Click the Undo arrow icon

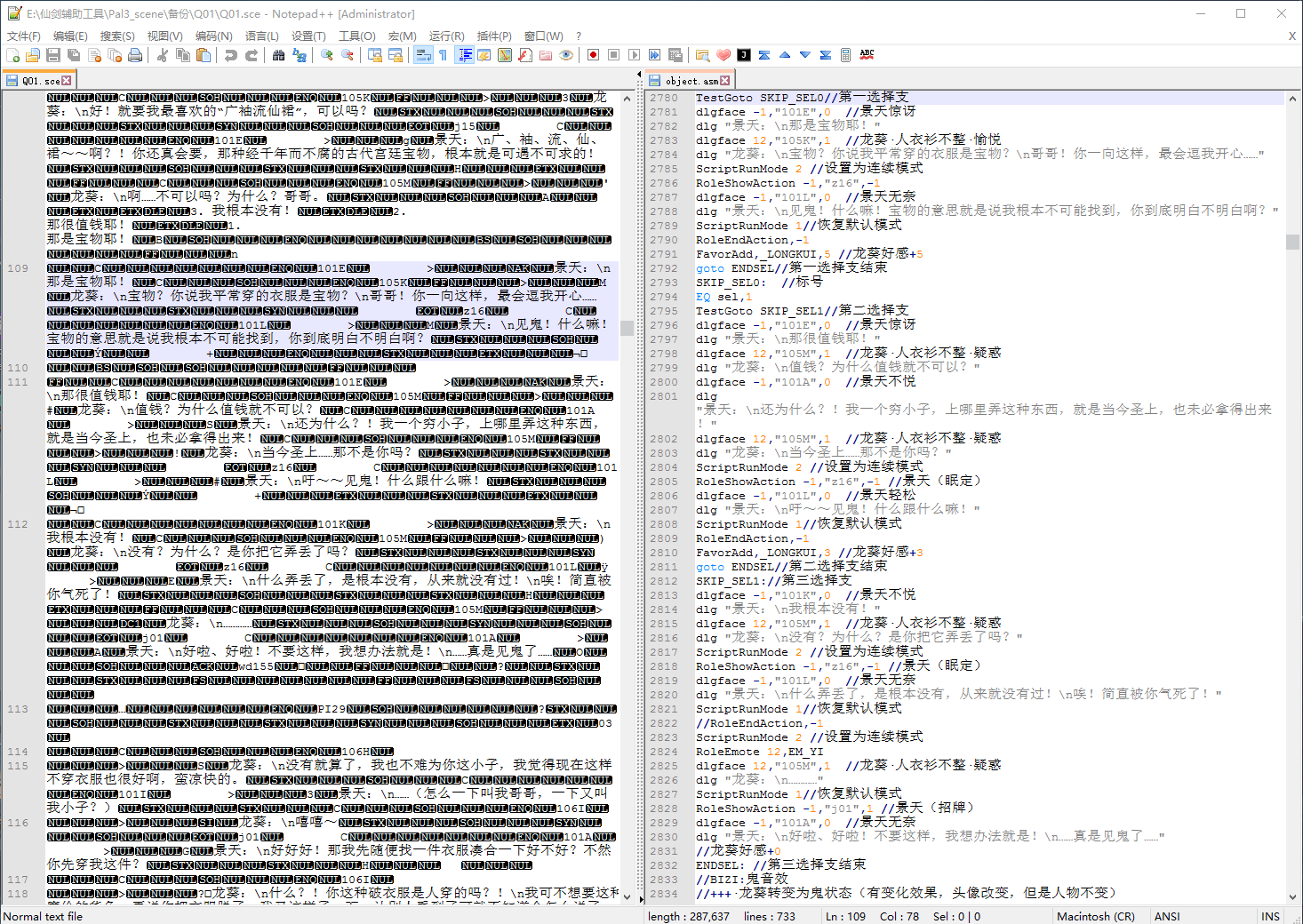pos(231,55)
